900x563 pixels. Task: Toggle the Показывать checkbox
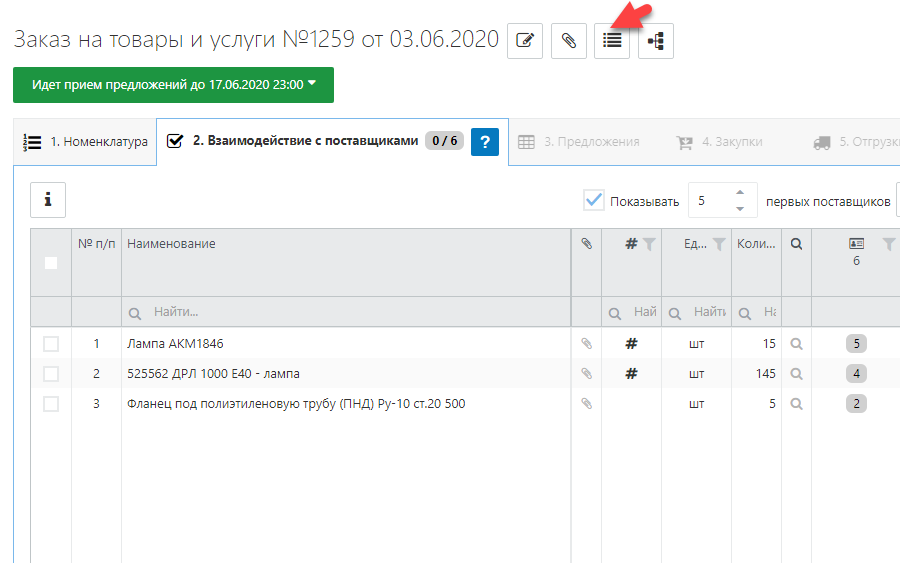click(x=594, y=201)
